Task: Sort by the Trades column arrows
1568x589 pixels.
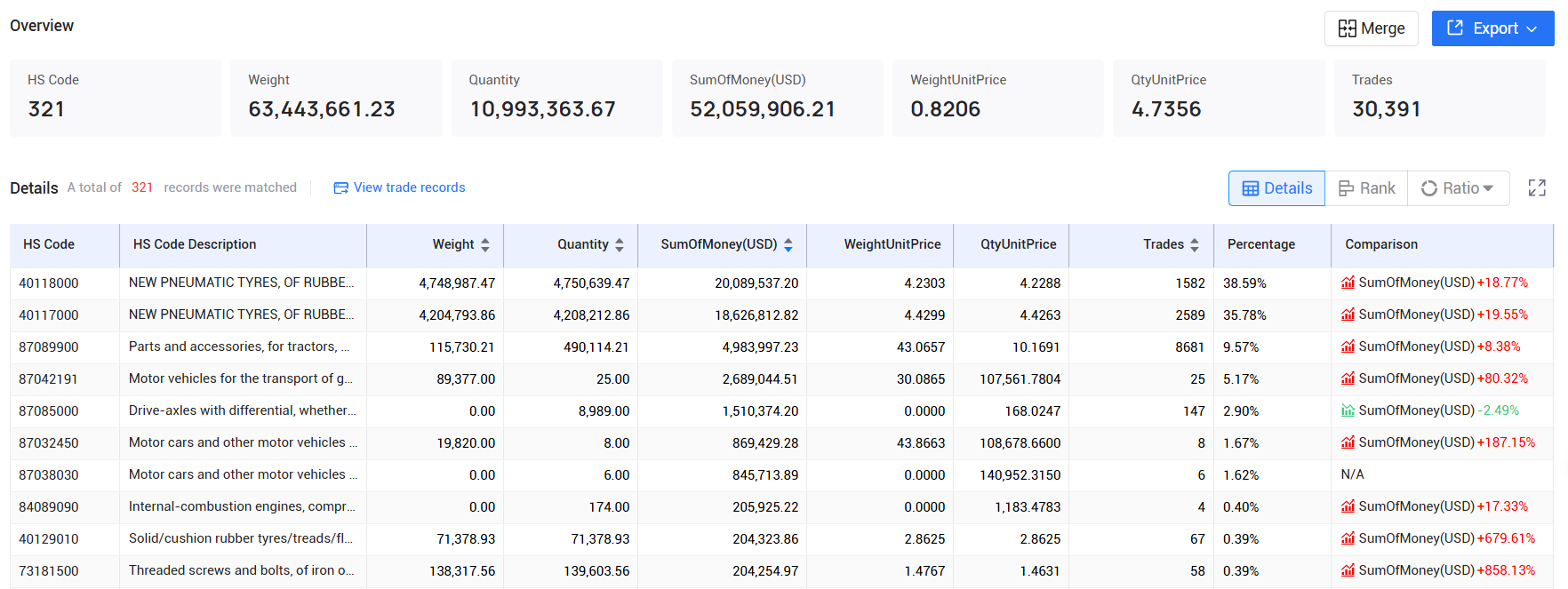Action: pos(1195,245)
